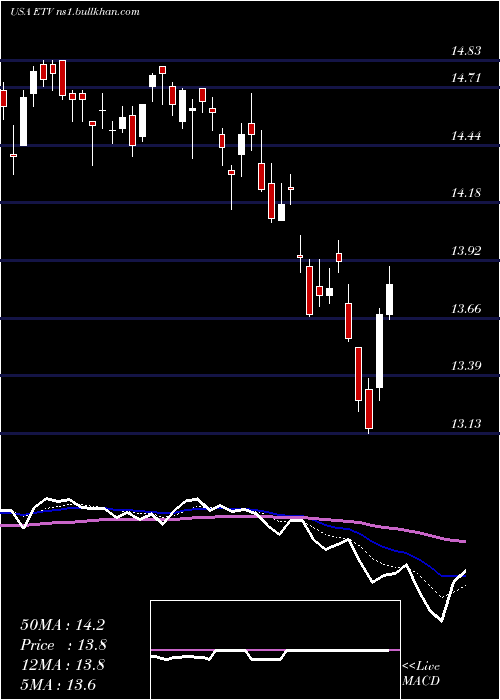Click the Live MACD label

(x=421, y=674)
